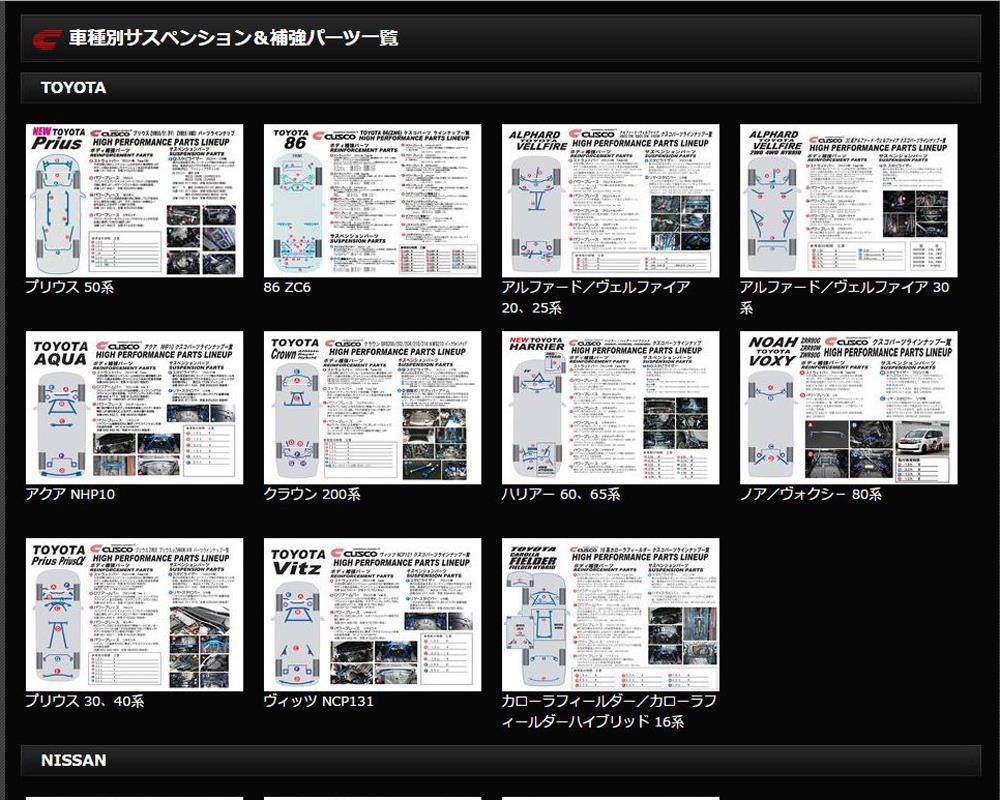Open the Toyota Harrier 60、65系 catalog thumbnail
The image size is (1000, 800).
click(610, 408)
